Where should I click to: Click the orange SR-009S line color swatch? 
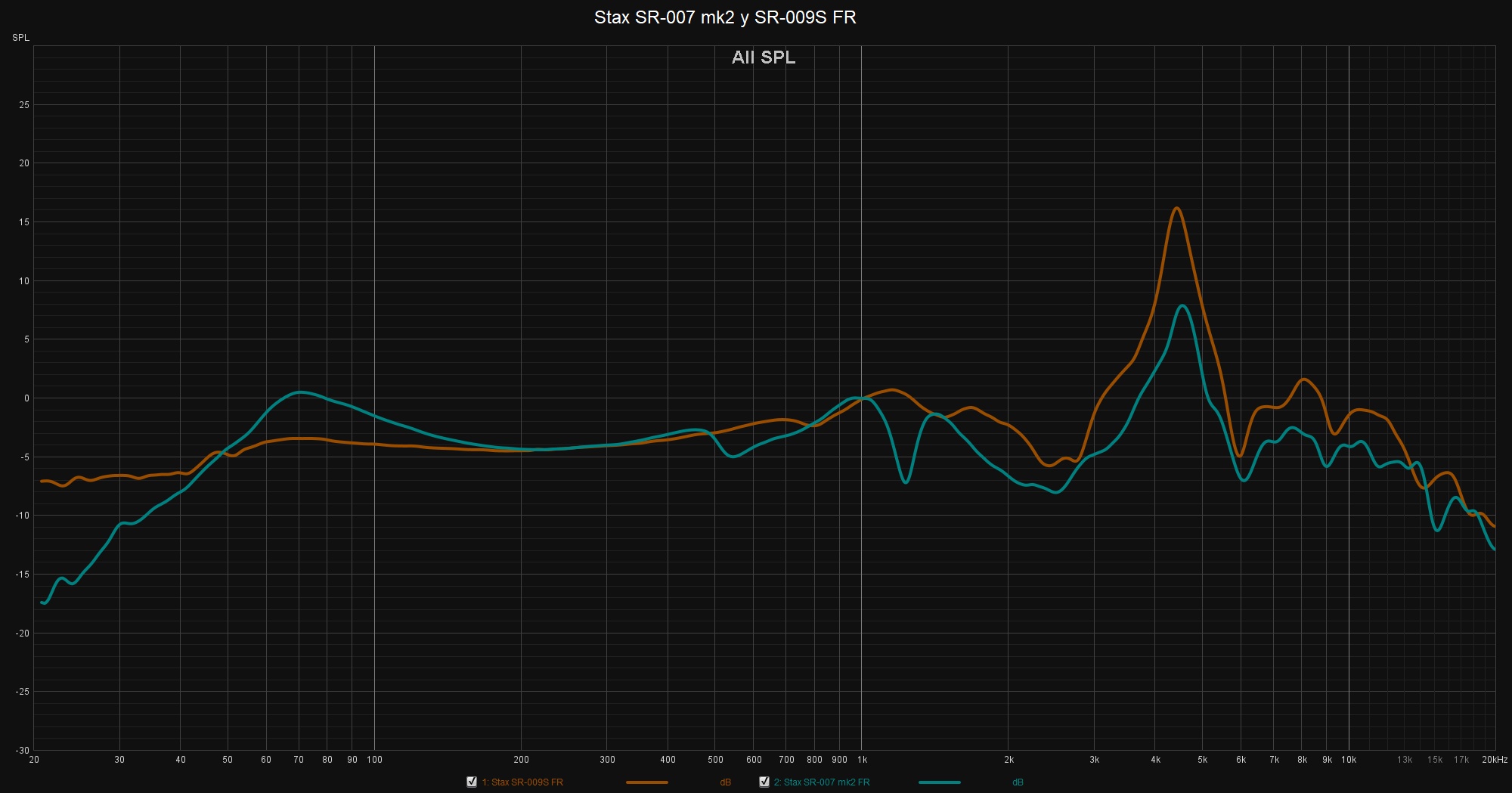(x=646, y=782)
